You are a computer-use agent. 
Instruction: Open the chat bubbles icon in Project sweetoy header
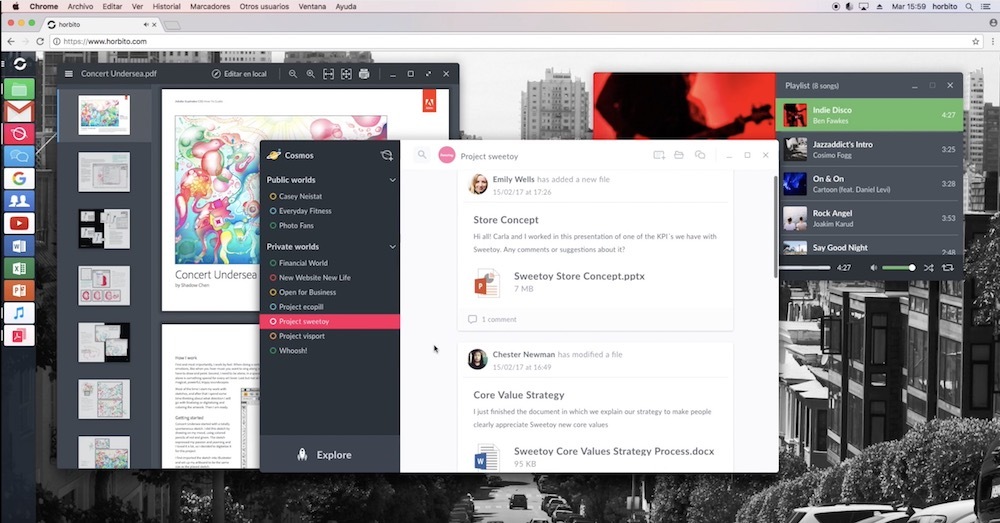(700, 155)
